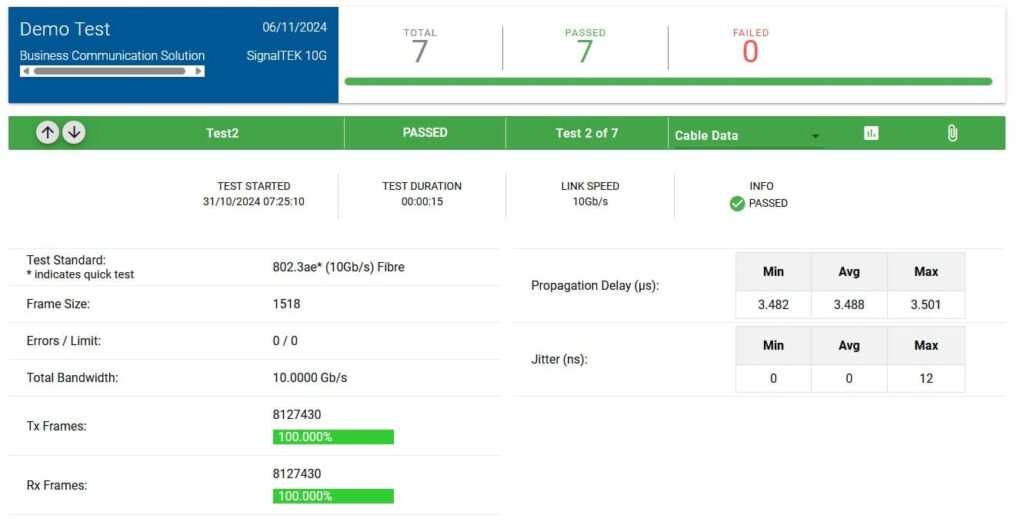Click the Rx Frames 100.000% bar
The height and width of the screenshot is (525, 1024).
coord(333,496)
